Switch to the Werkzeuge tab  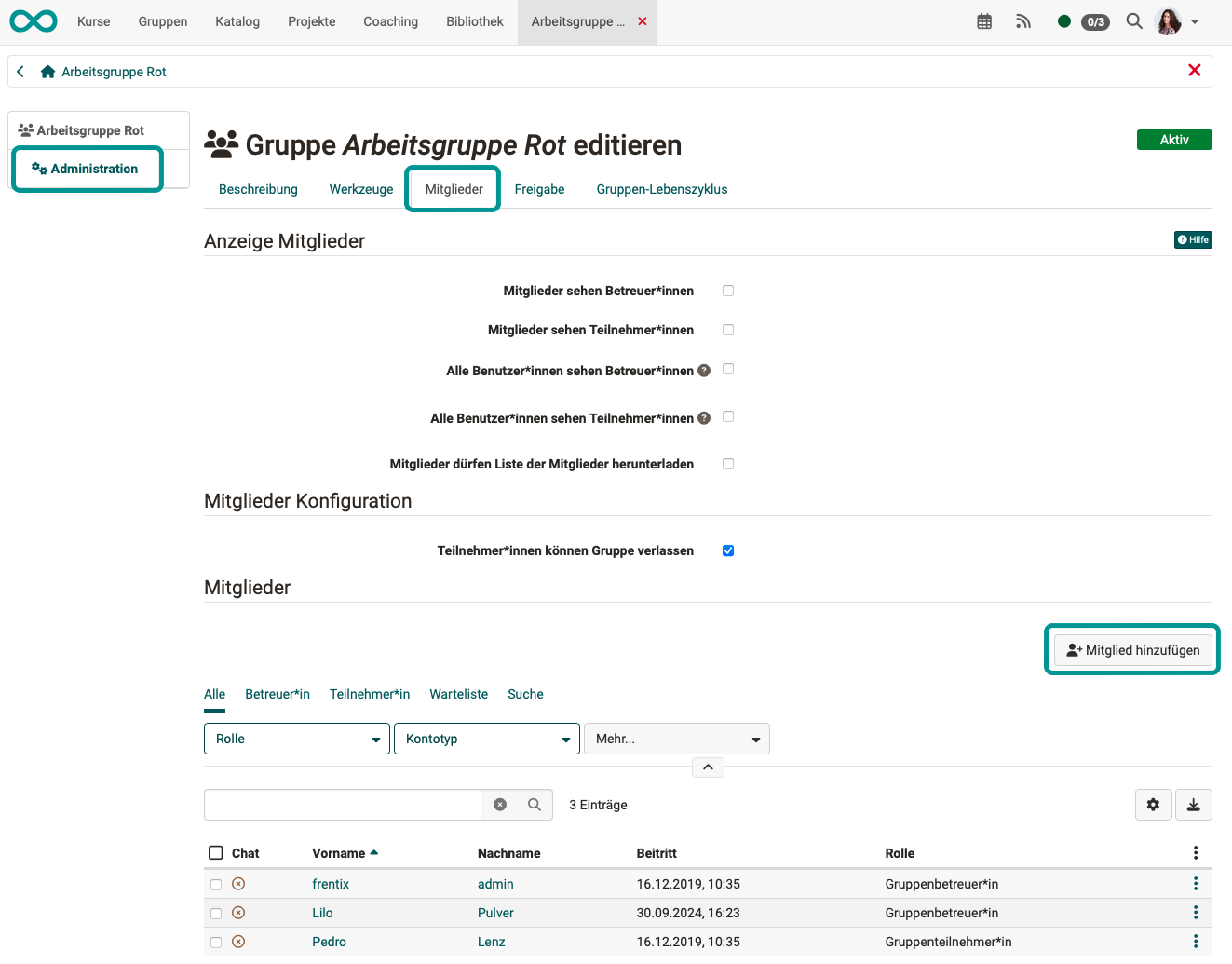click(361, 189)
